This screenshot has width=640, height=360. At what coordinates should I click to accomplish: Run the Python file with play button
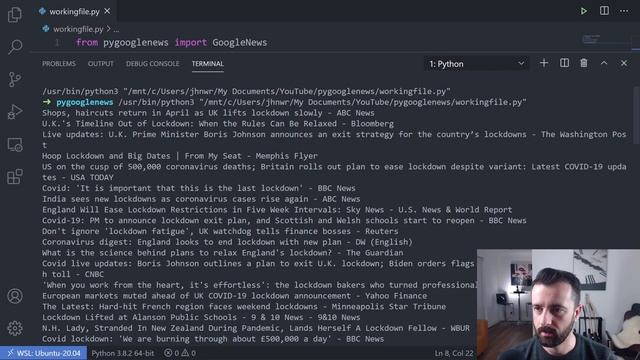(x=584, y=11)
